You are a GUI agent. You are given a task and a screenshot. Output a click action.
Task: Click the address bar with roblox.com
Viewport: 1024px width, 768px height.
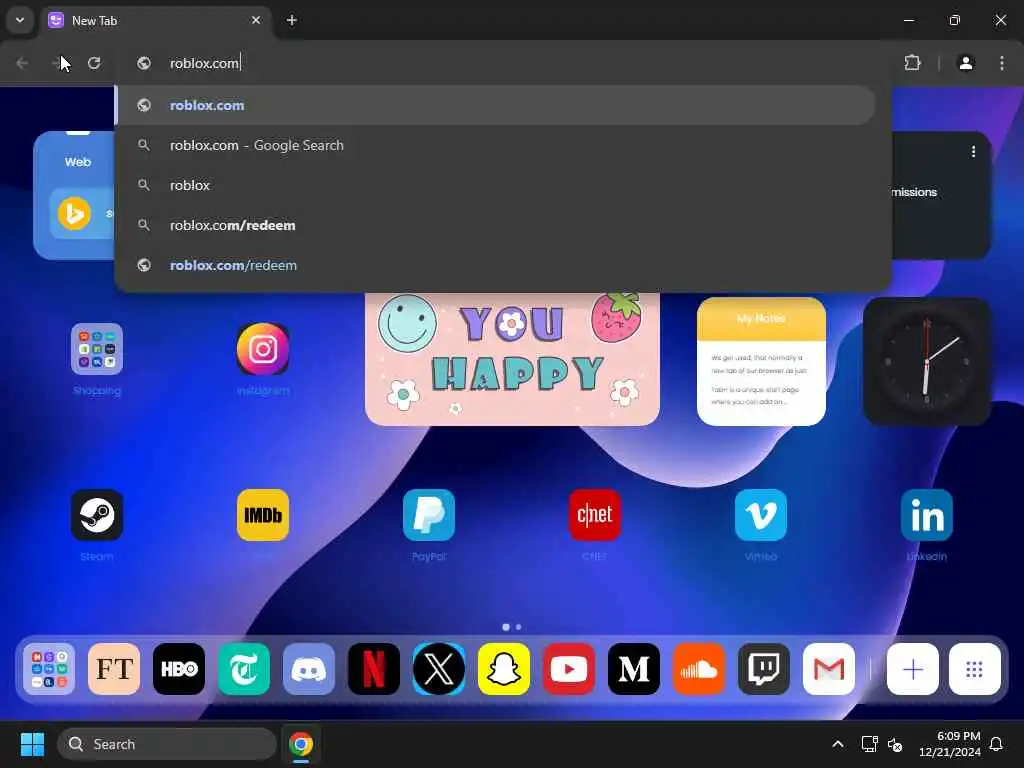point(503,63)
